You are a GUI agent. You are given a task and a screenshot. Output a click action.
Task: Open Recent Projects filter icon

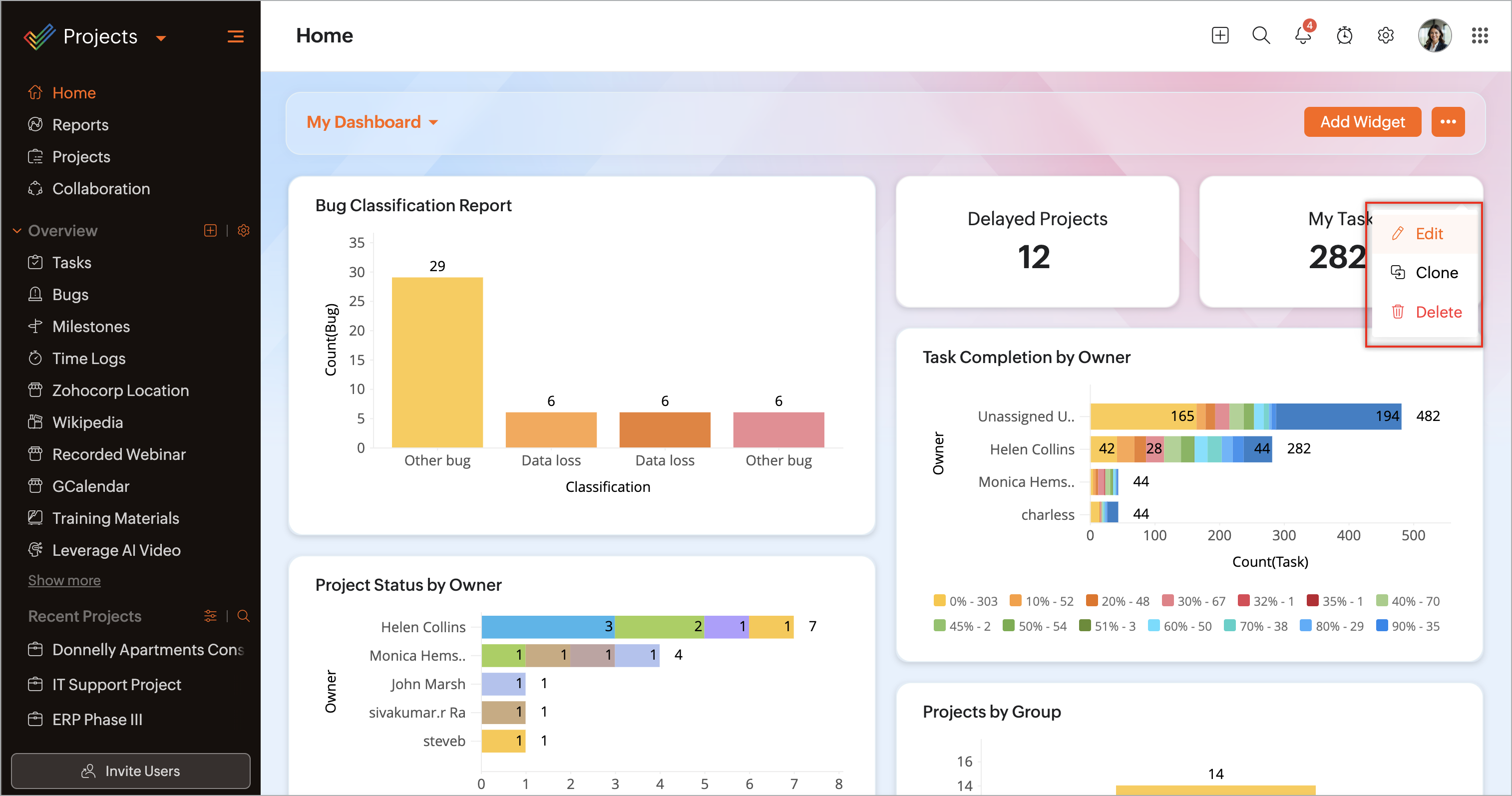210,616
